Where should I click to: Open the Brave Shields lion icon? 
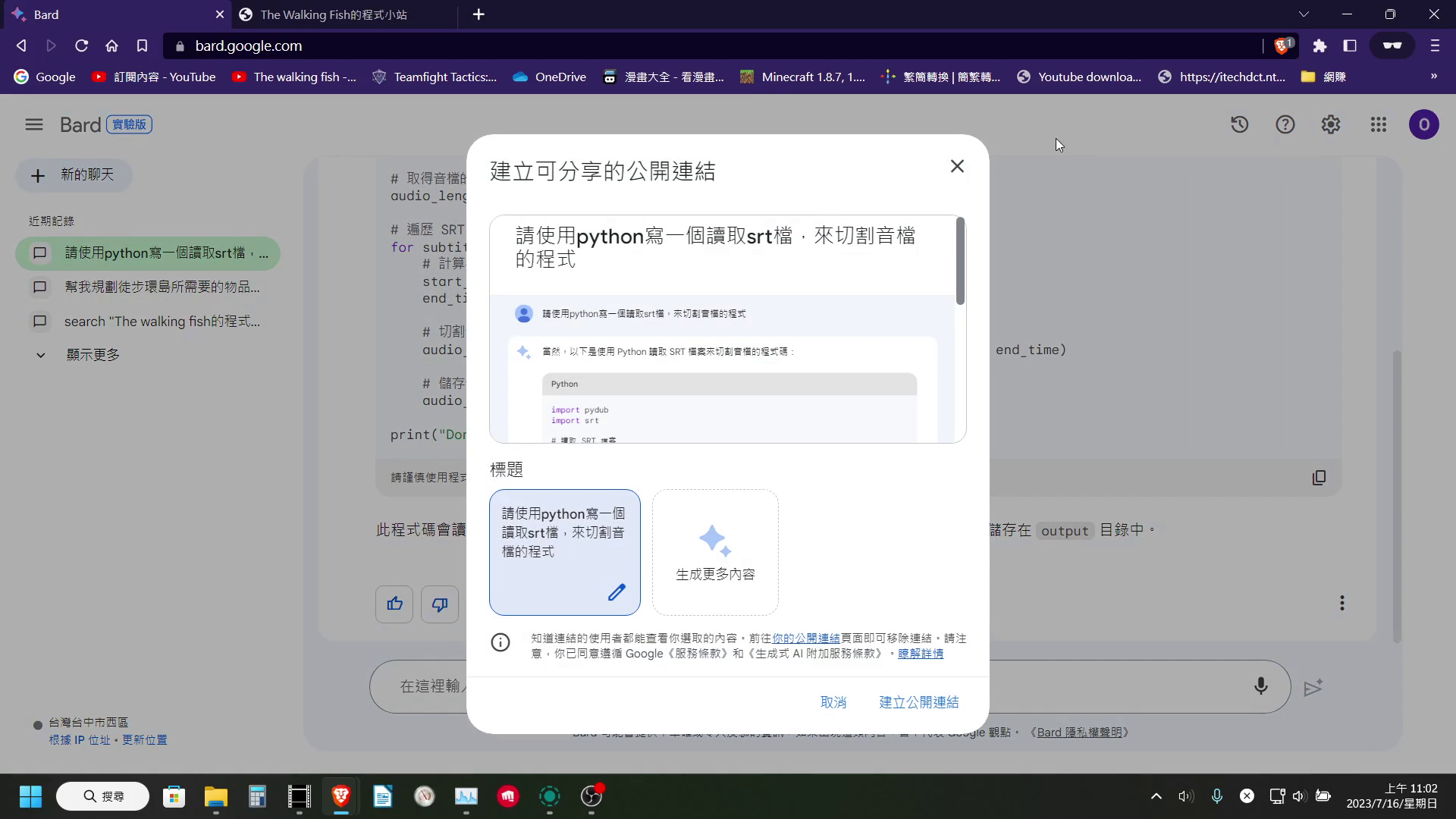tap(1283, 46)
